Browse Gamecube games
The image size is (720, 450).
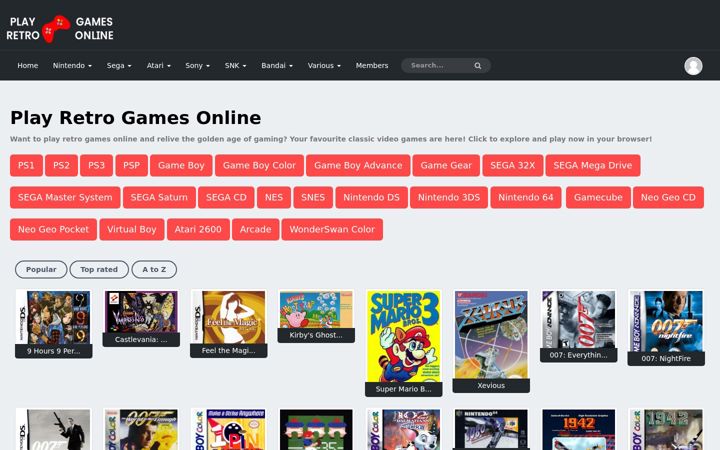[x=598, y=197]
